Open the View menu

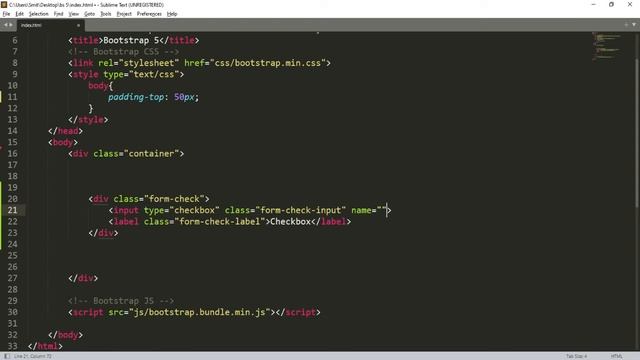tap(73, 14)
